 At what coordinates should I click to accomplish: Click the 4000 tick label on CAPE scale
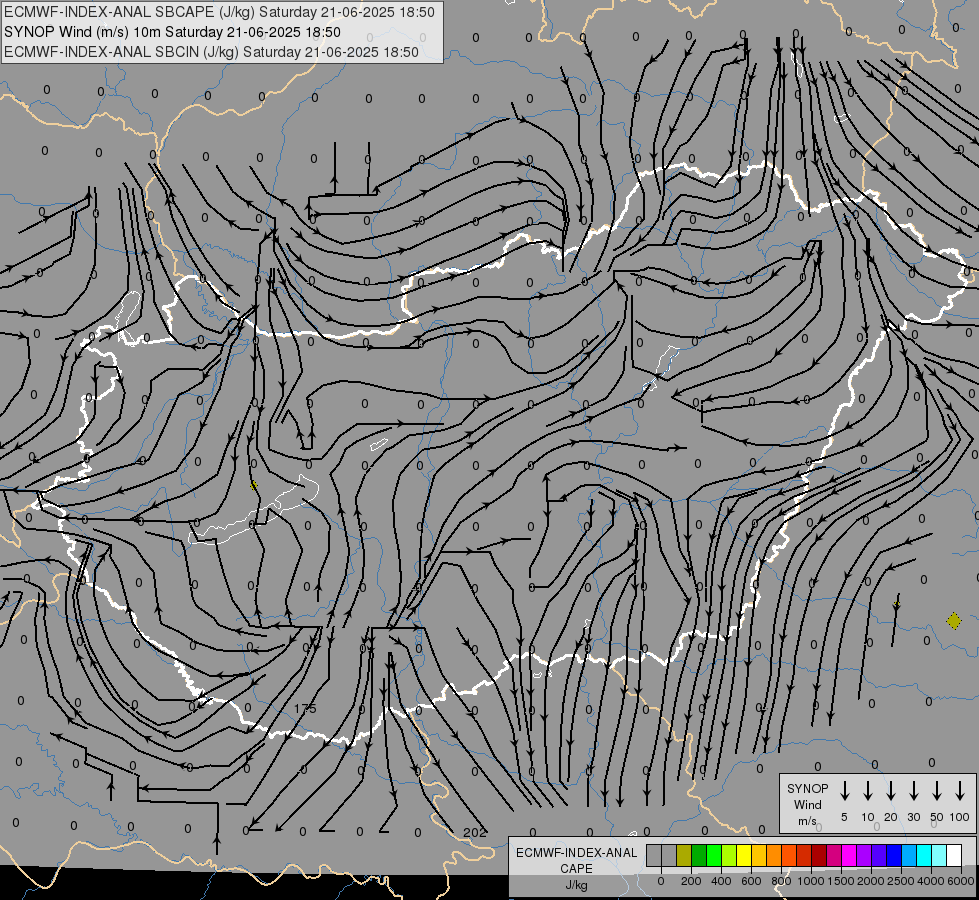click(931, 881)
